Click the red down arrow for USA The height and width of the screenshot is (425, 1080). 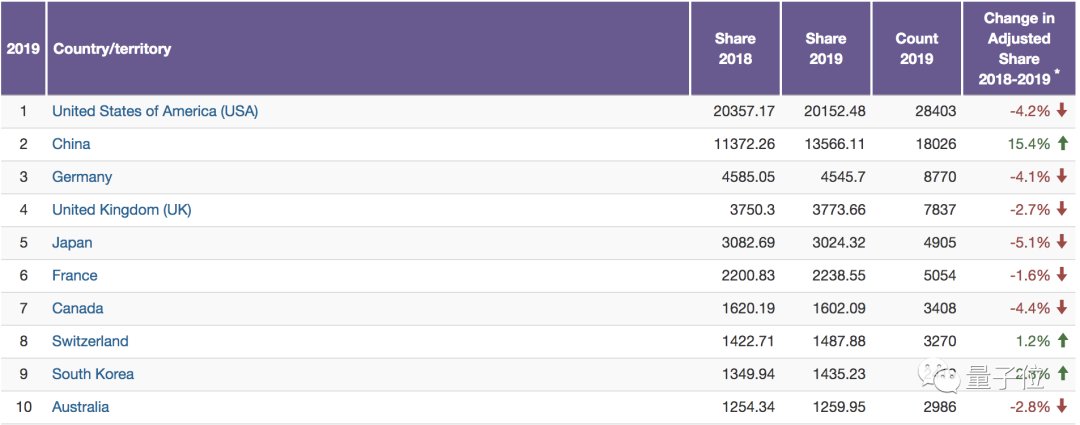point(1062,111)
